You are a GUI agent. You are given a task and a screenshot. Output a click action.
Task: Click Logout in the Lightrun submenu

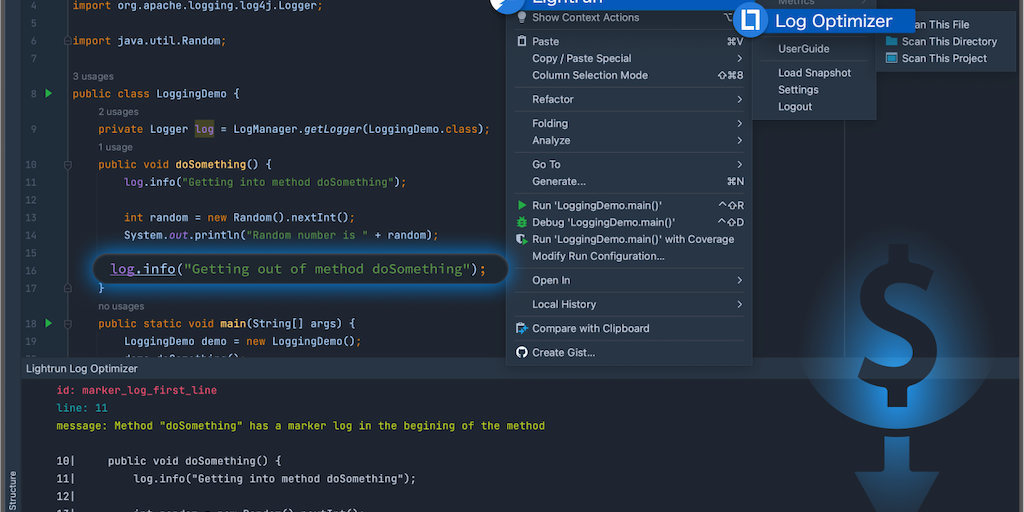[795, 107]
